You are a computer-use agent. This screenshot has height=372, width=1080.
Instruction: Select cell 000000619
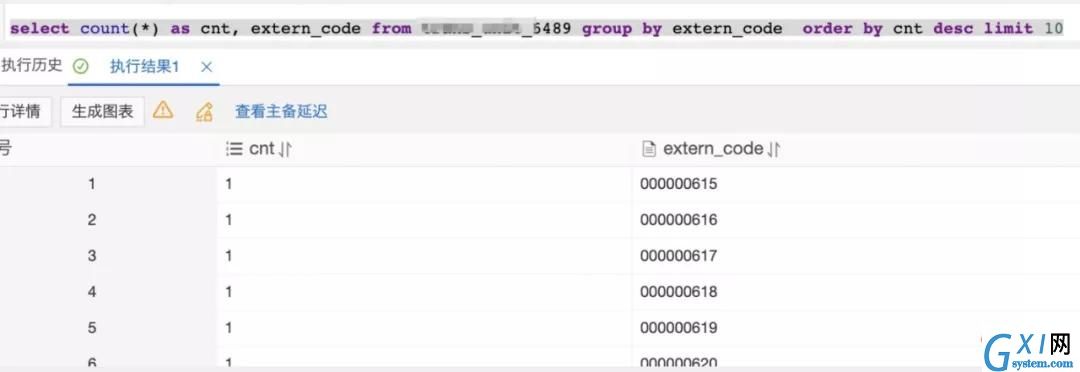(x=678, y=327)
